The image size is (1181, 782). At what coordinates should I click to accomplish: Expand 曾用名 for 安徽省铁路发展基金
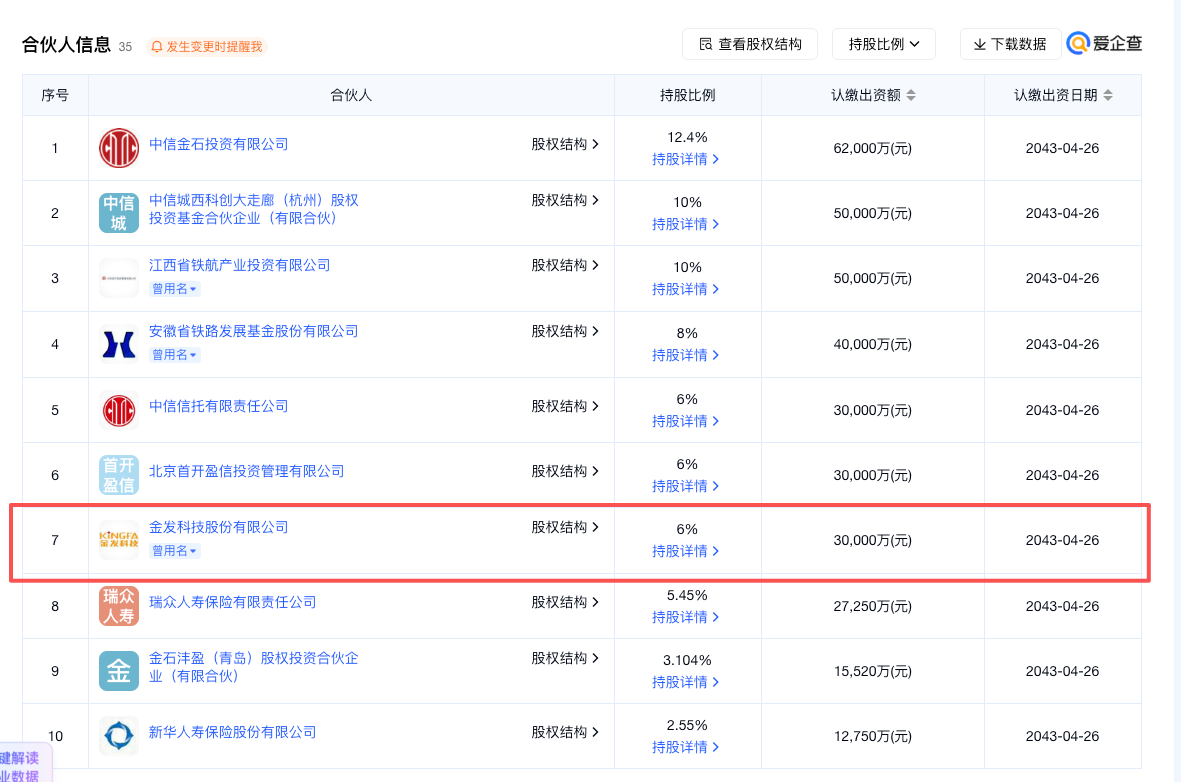pos(174,355)
